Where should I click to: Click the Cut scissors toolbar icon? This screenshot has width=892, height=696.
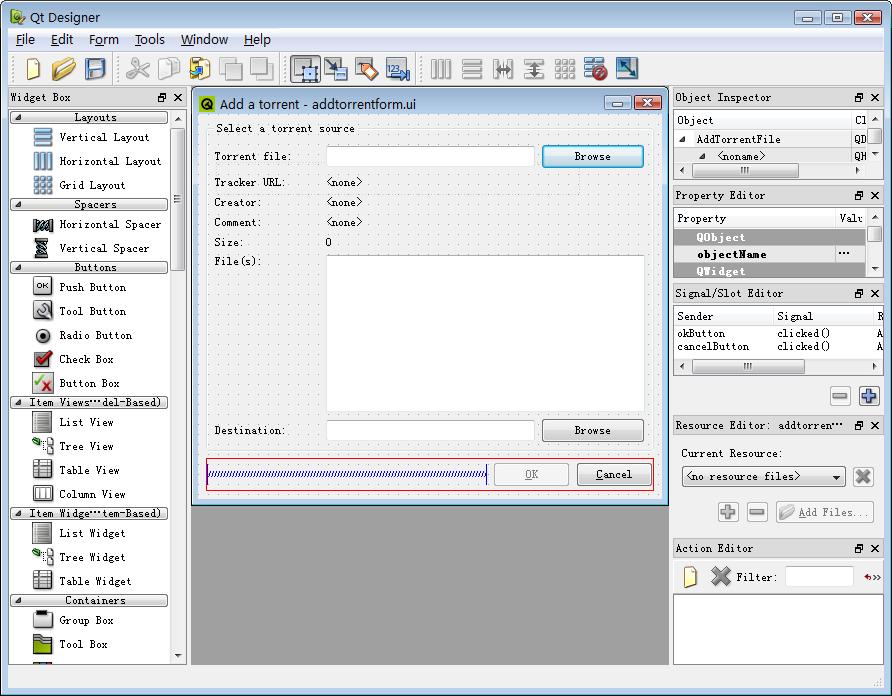pos(138,69)
